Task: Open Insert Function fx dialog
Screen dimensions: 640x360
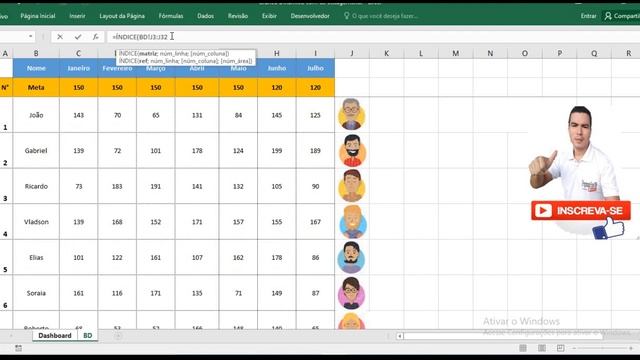Action: [x=95, y=37]
